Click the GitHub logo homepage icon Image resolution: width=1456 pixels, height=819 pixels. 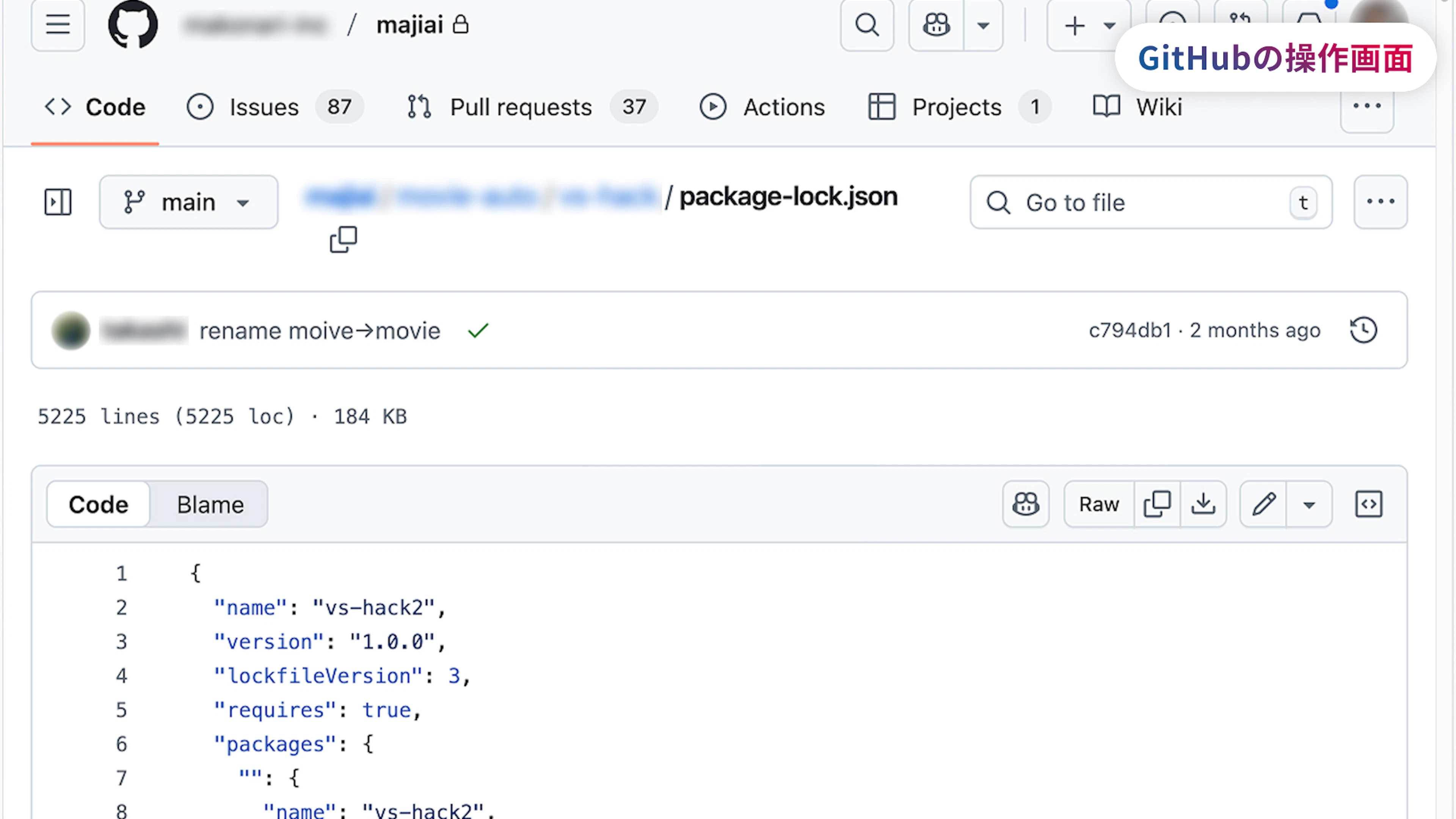click(x=133, y=25)
